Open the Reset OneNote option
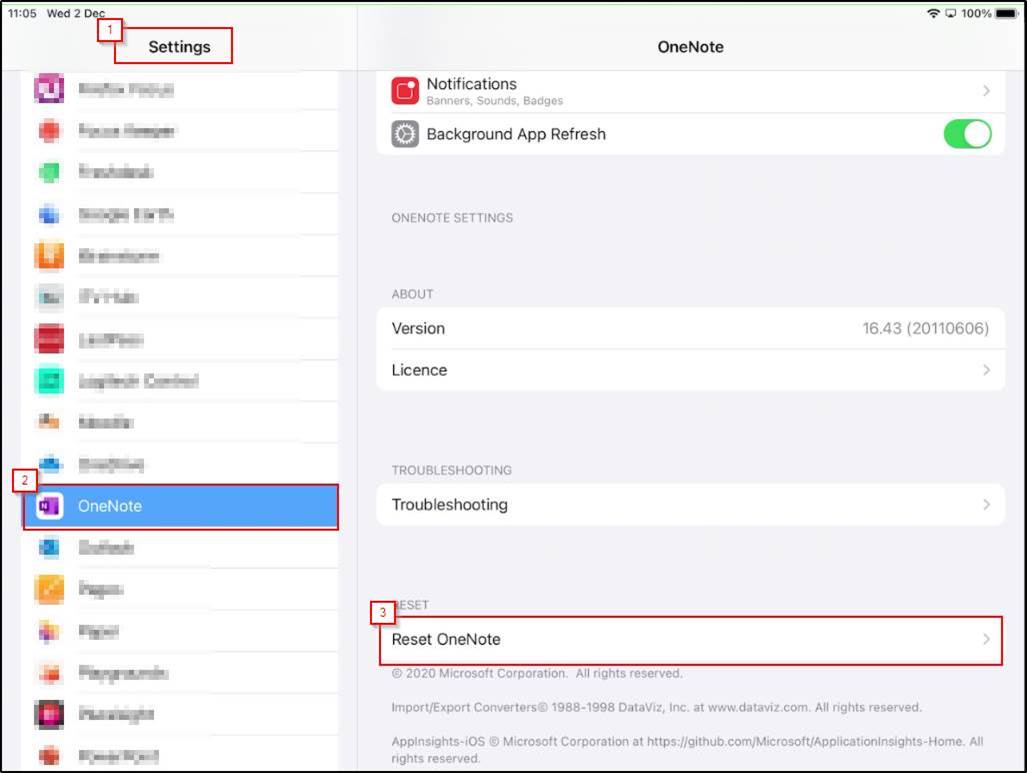The image size is (1027, 773). click(691, 640)
